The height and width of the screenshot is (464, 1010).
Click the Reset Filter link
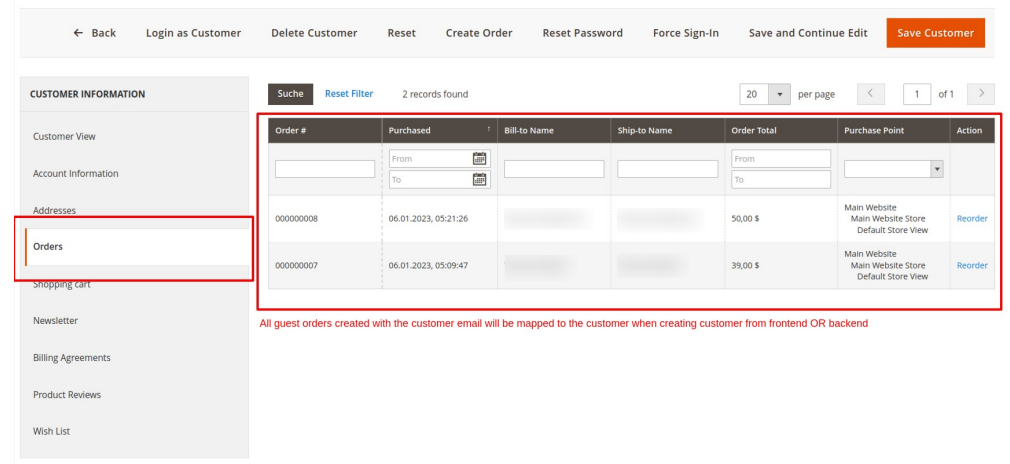coord(348,94)
